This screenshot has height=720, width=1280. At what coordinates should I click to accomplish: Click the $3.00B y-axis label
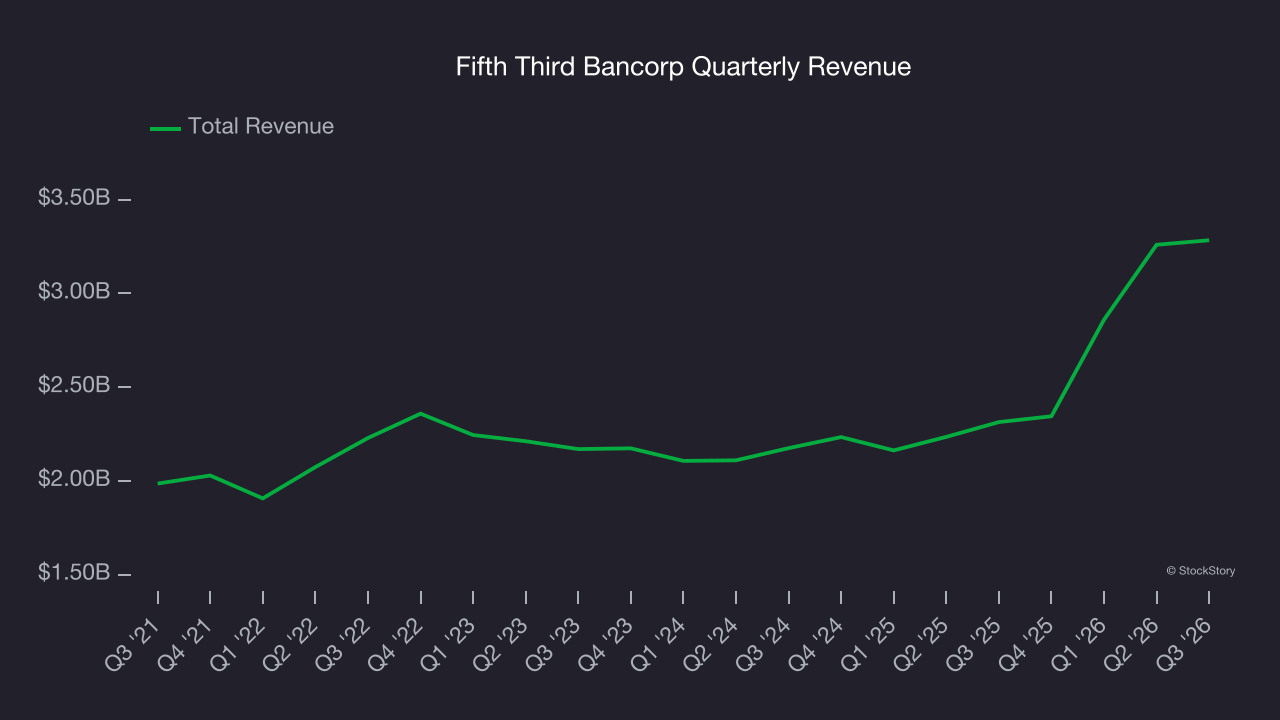74,292
